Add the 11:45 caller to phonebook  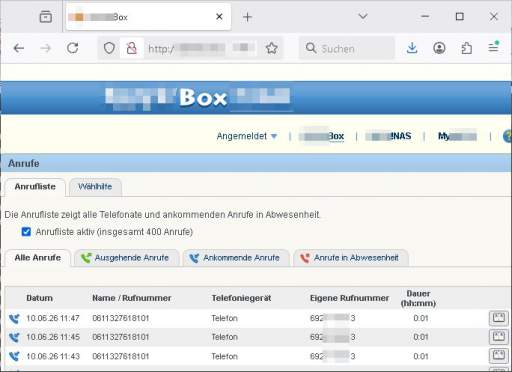click(498, 337)
